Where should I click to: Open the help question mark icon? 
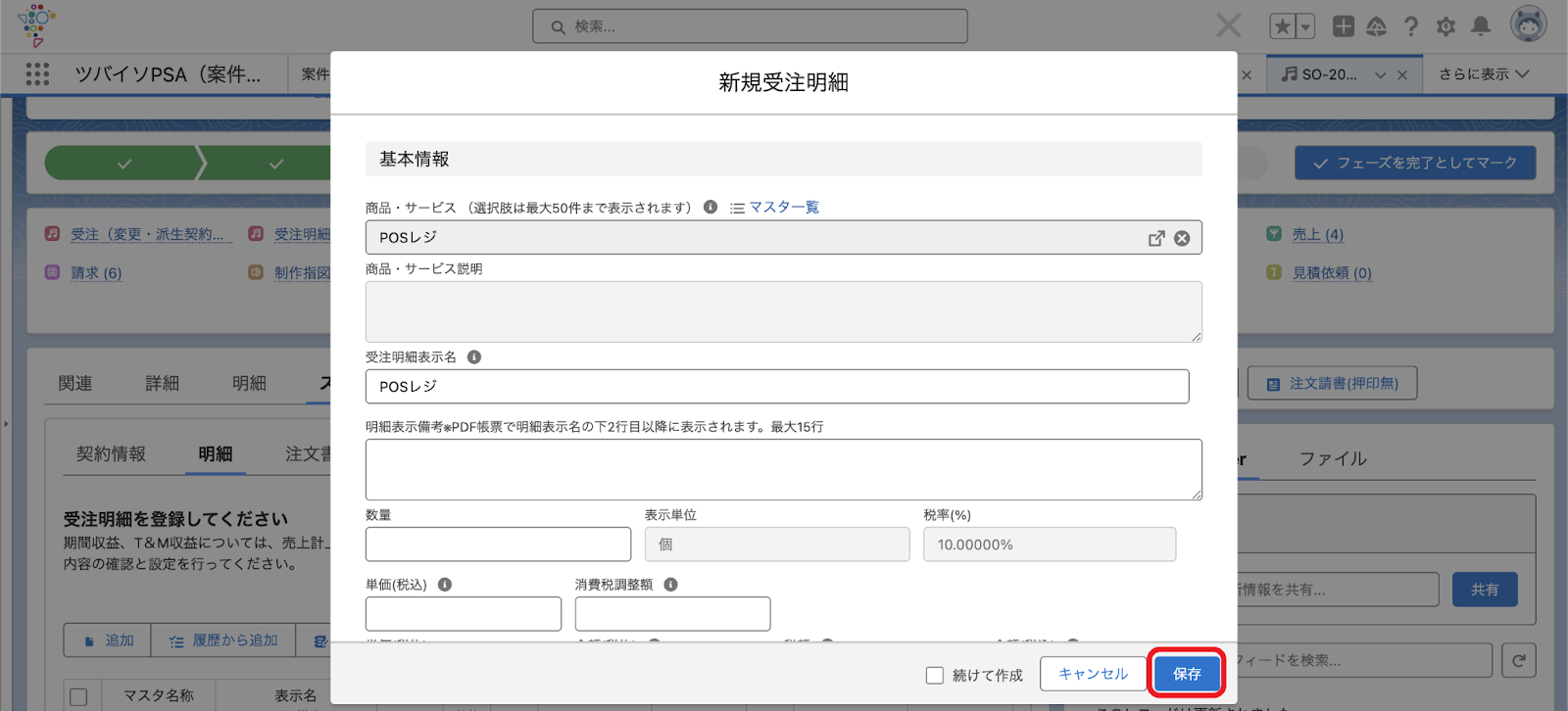click(1411, 26)
